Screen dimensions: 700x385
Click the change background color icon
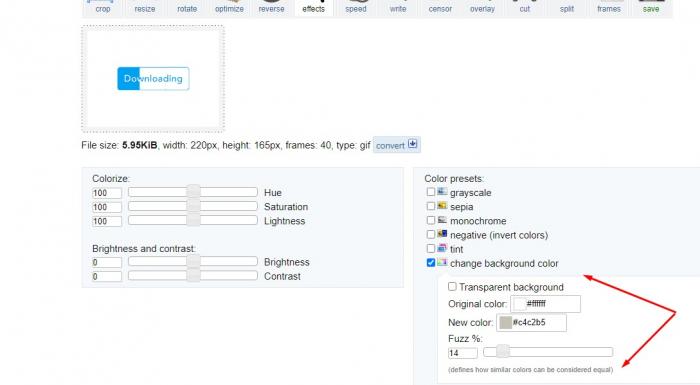[x=442, y=263]
